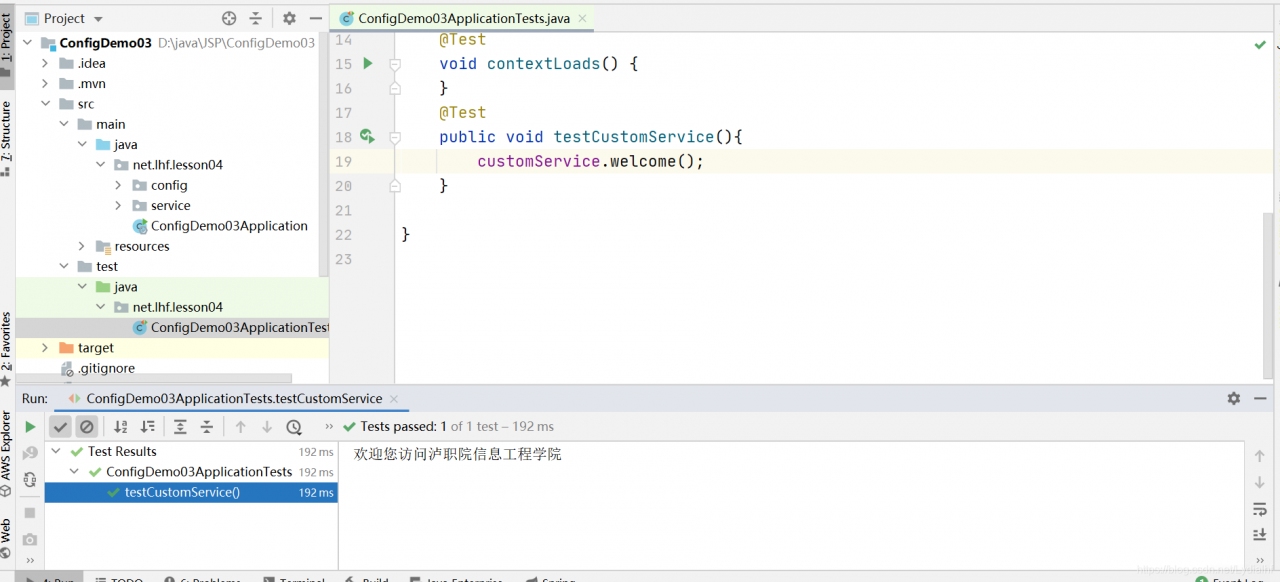Click customService.welcome() code line

point(590,161)
